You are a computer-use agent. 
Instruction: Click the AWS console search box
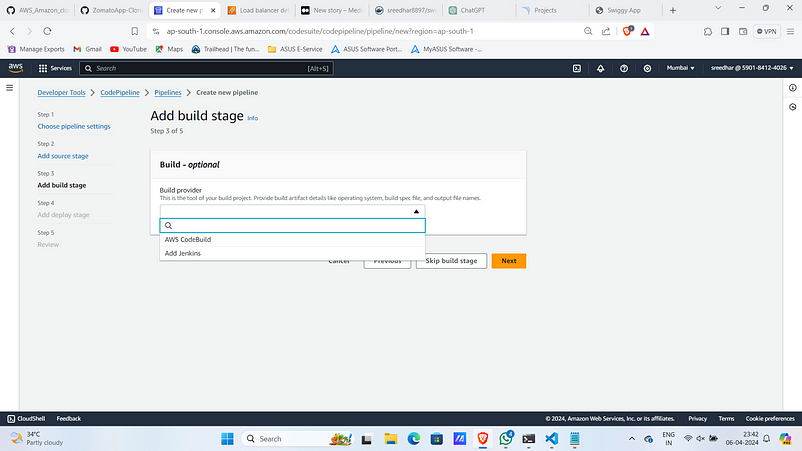coord(207,68)
